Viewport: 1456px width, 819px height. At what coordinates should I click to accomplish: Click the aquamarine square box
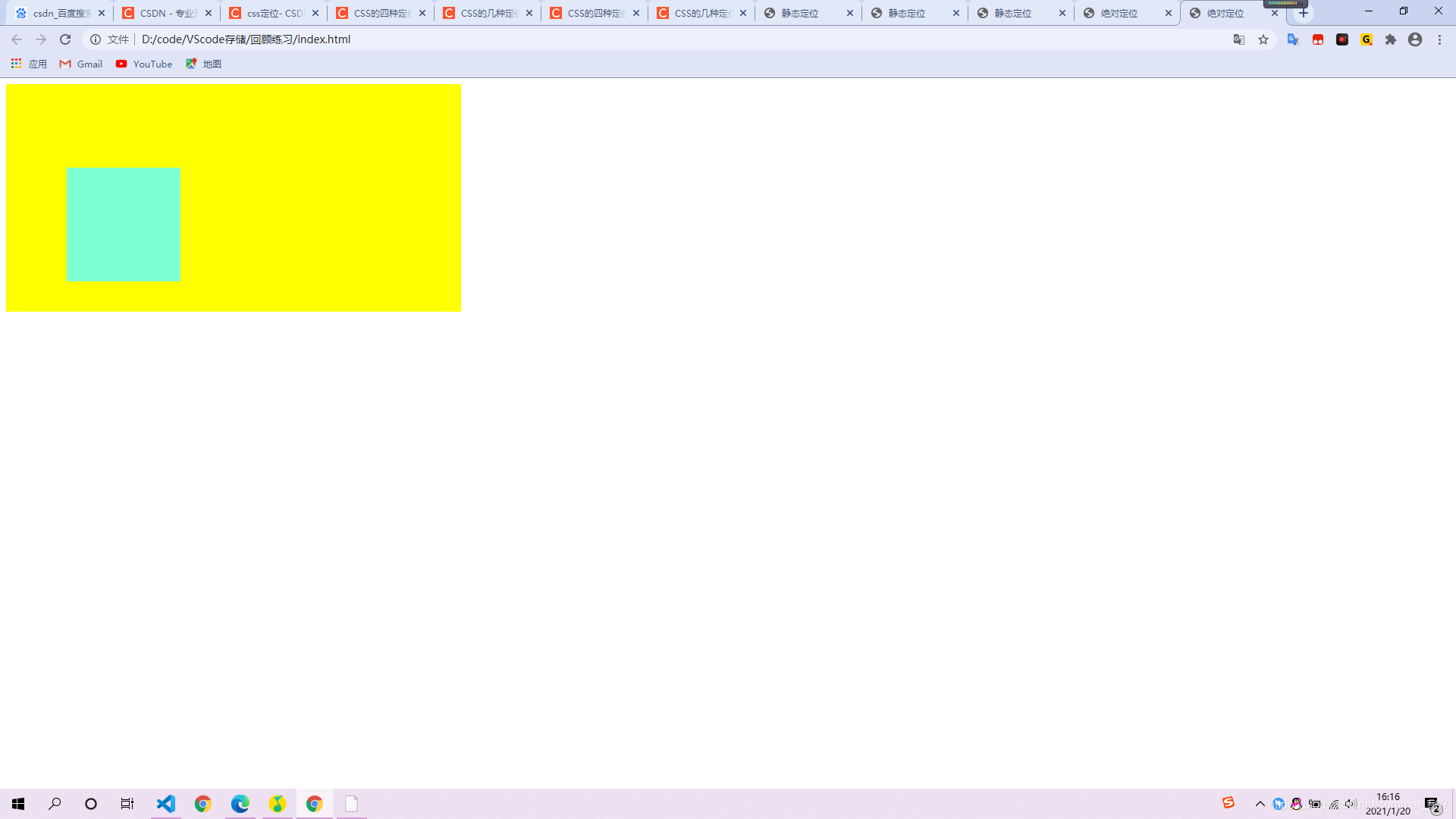pyautogui.click(x=123, y=224)
